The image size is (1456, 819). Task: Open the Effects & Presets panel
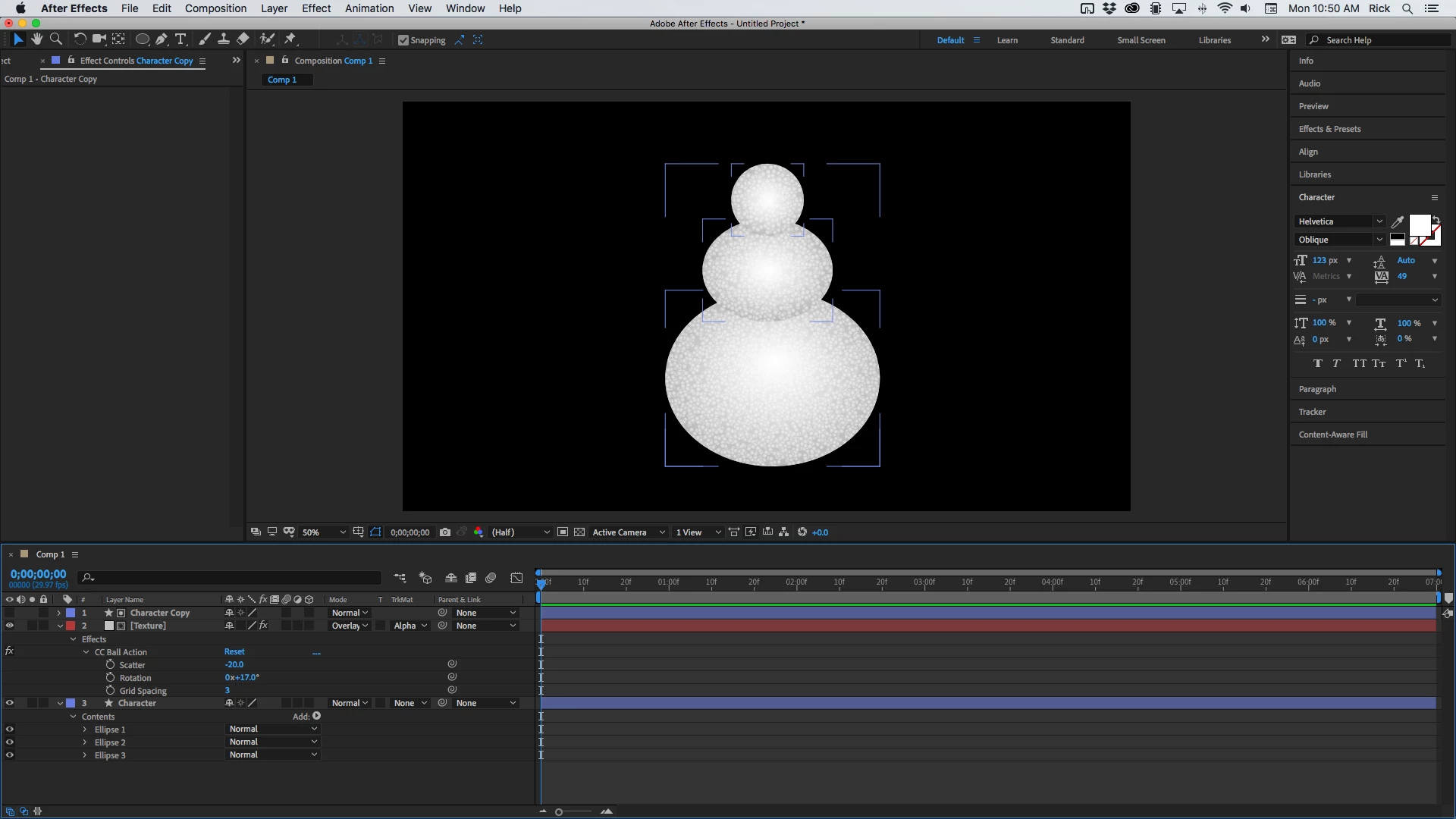pyautogui.click(x=1329, y=129)
